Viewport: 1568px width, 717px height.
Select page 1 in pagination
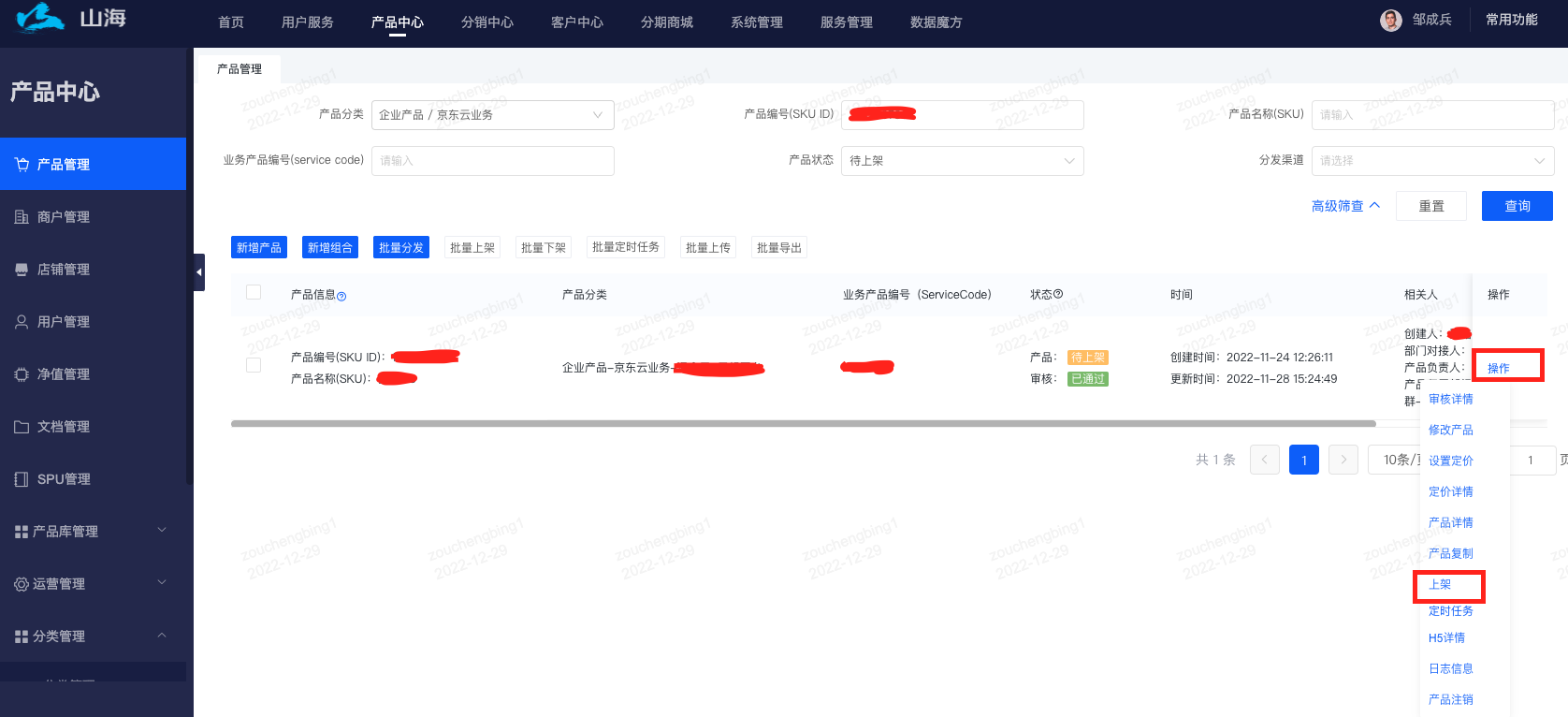point(1304,460)
